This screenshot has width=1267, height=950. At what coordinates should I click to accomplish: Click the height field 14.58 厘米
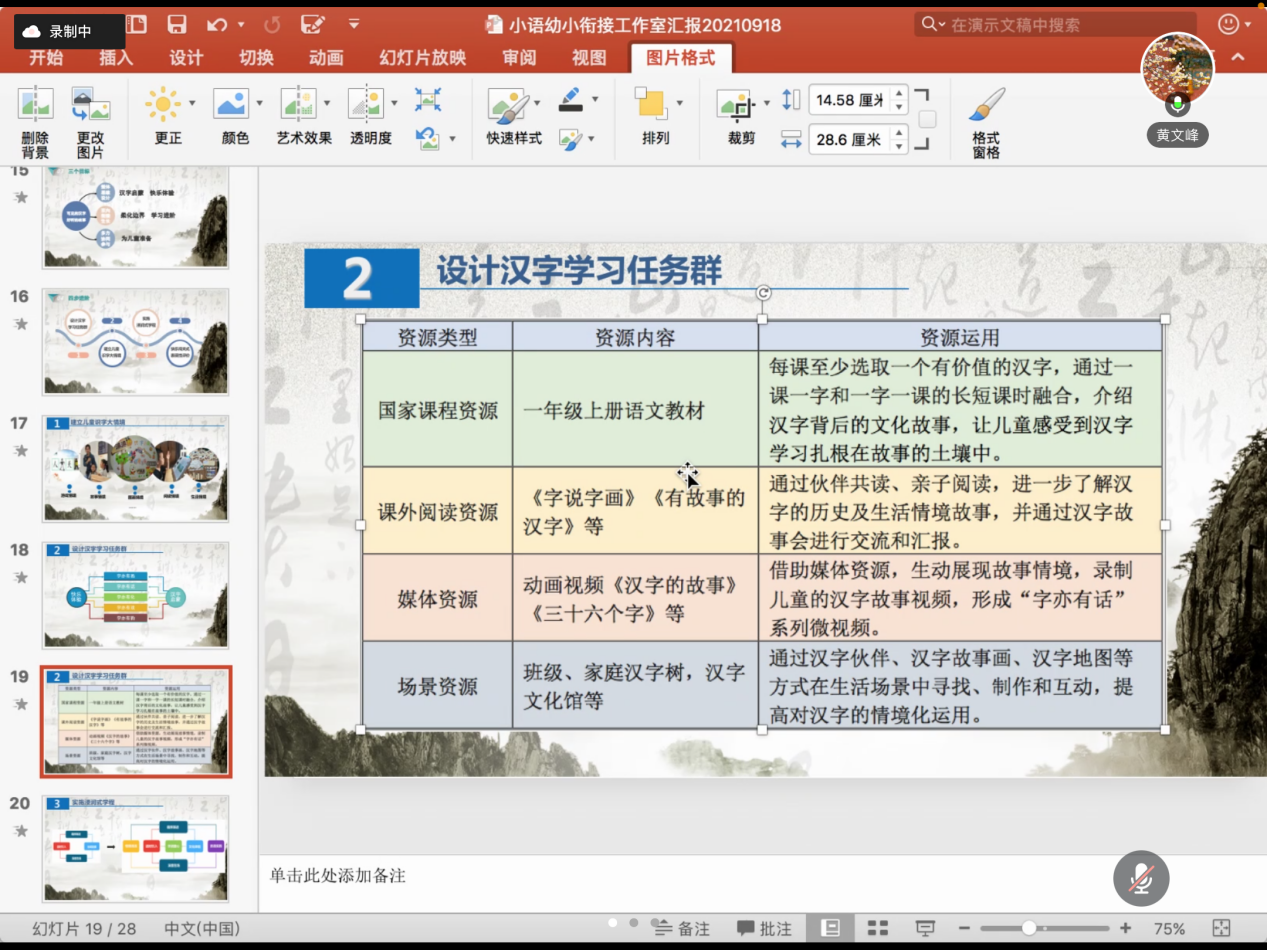click(850, 100)
